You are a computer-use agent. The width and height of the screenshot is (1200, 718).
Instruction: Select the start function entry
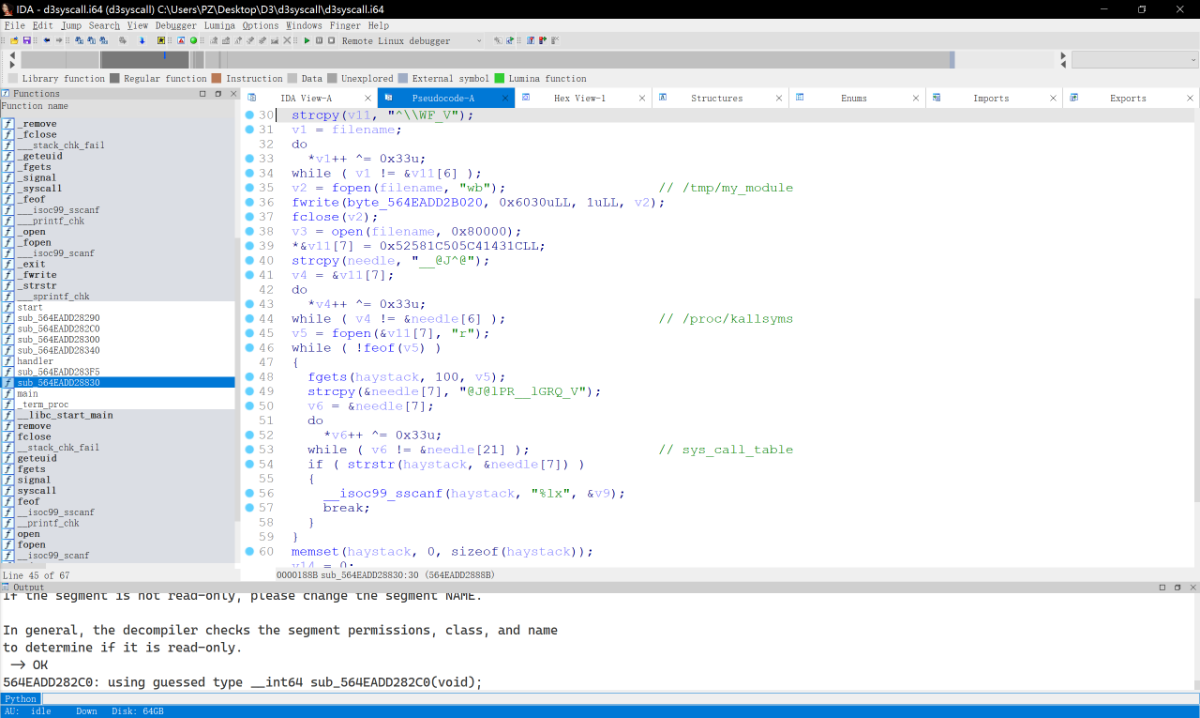pyautogui.click(x=118, y=307)
